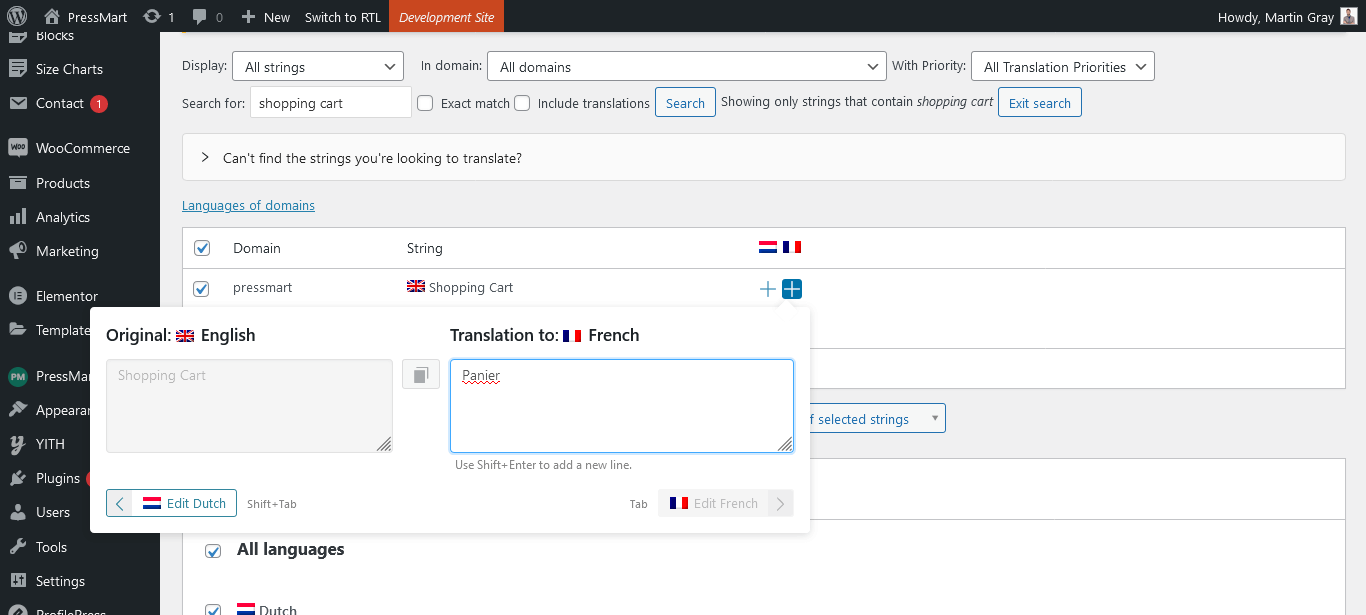1366x615 pixels.
Task: Open the Languages of domains link
Action: pyautogui.click(x=248, y=205)
